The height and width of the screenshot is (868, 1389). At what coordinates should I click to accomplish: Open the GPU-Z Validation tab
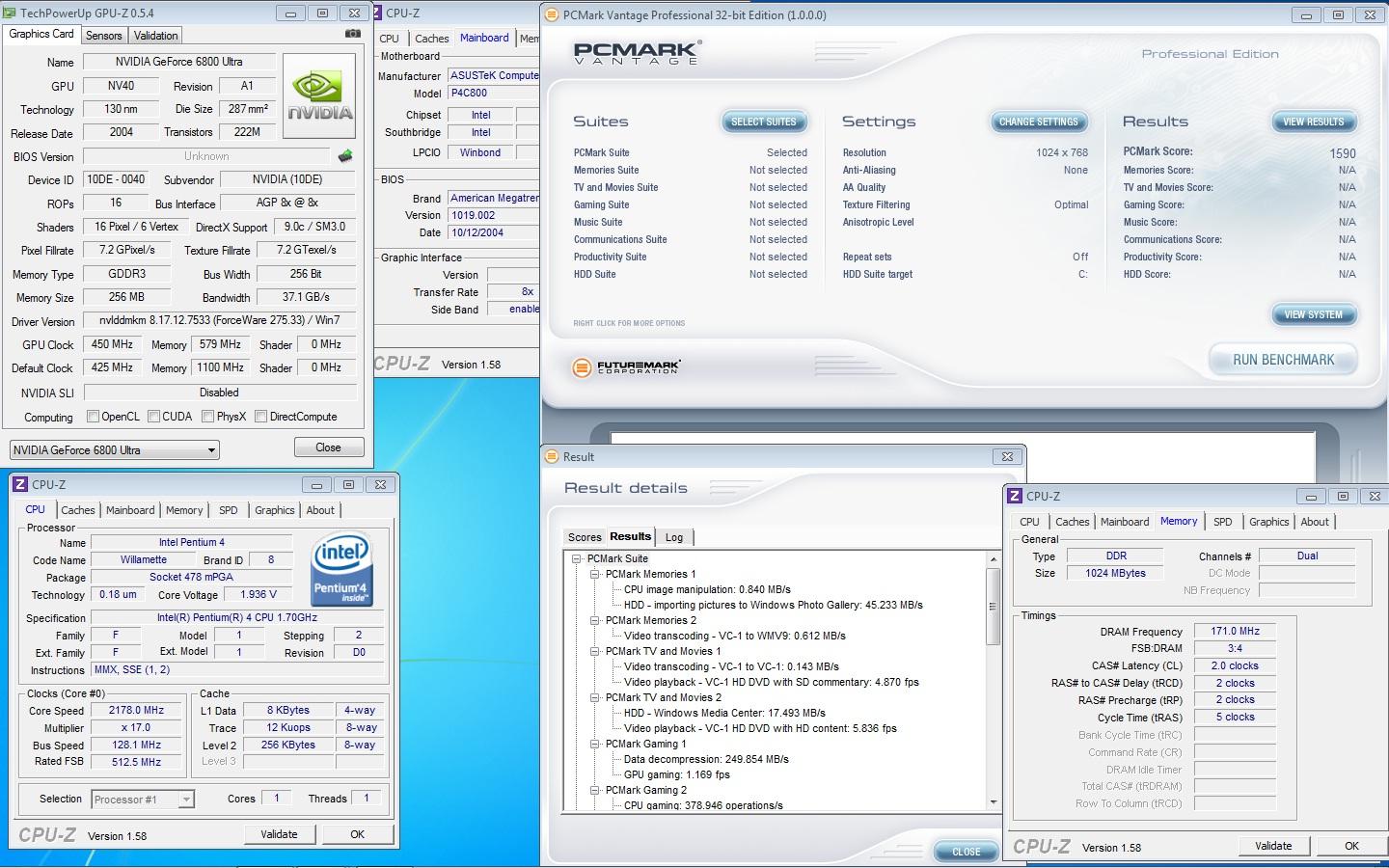coord(155,36)
